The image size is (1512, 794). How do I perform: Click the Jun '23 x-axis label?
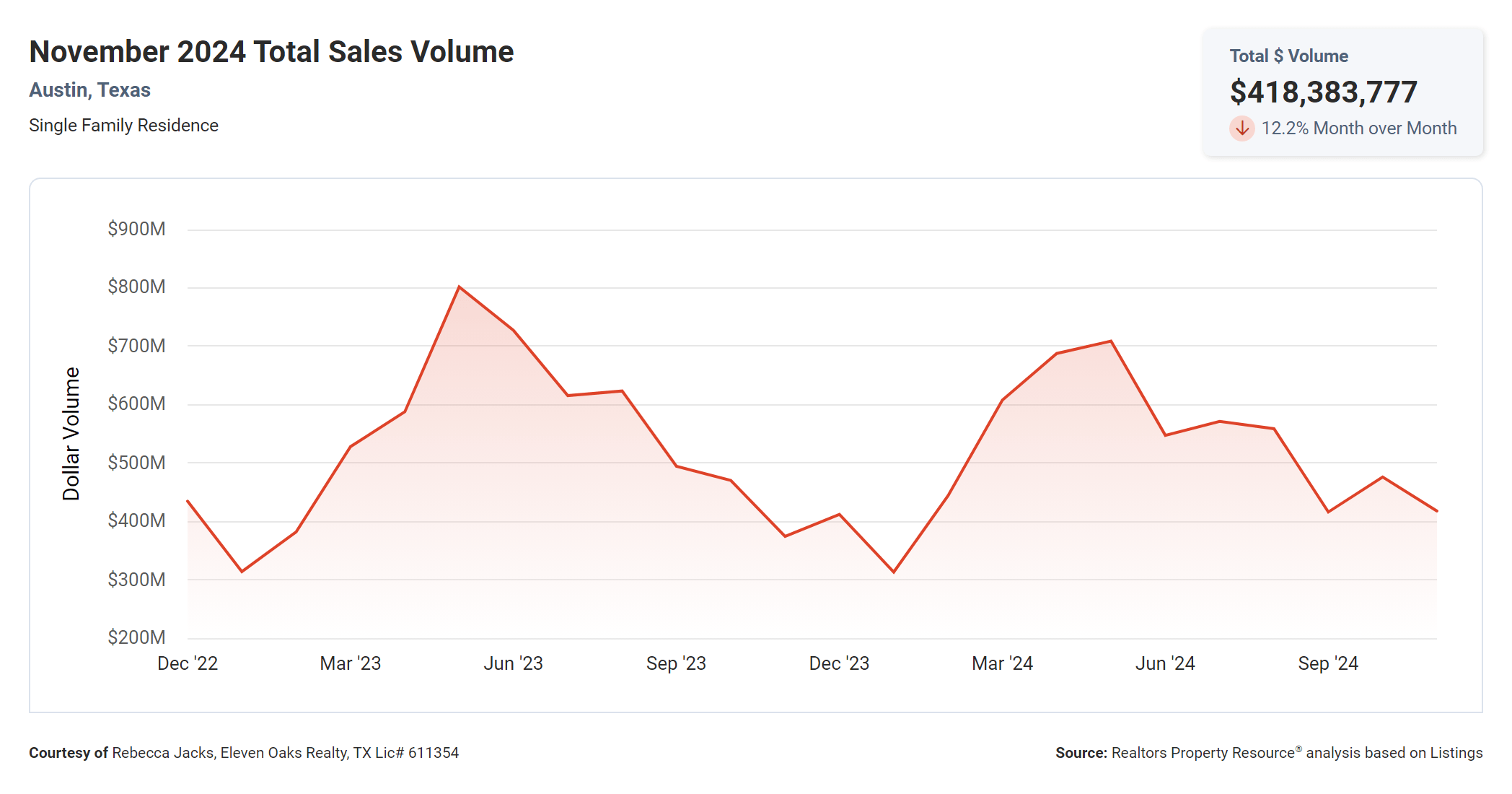point(513,663)
